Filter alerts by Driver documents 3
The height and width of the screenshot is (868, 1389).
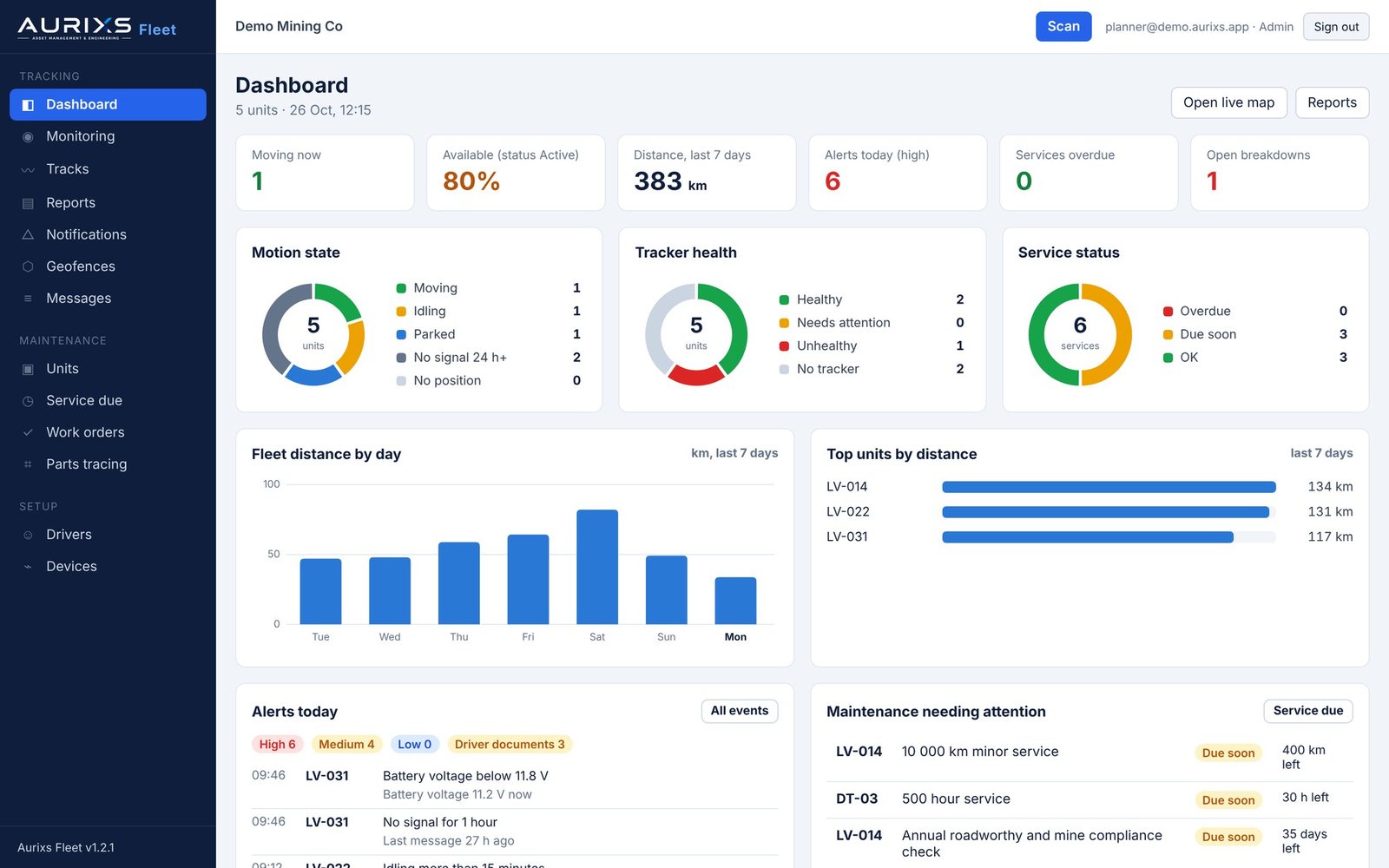(510, 745)
